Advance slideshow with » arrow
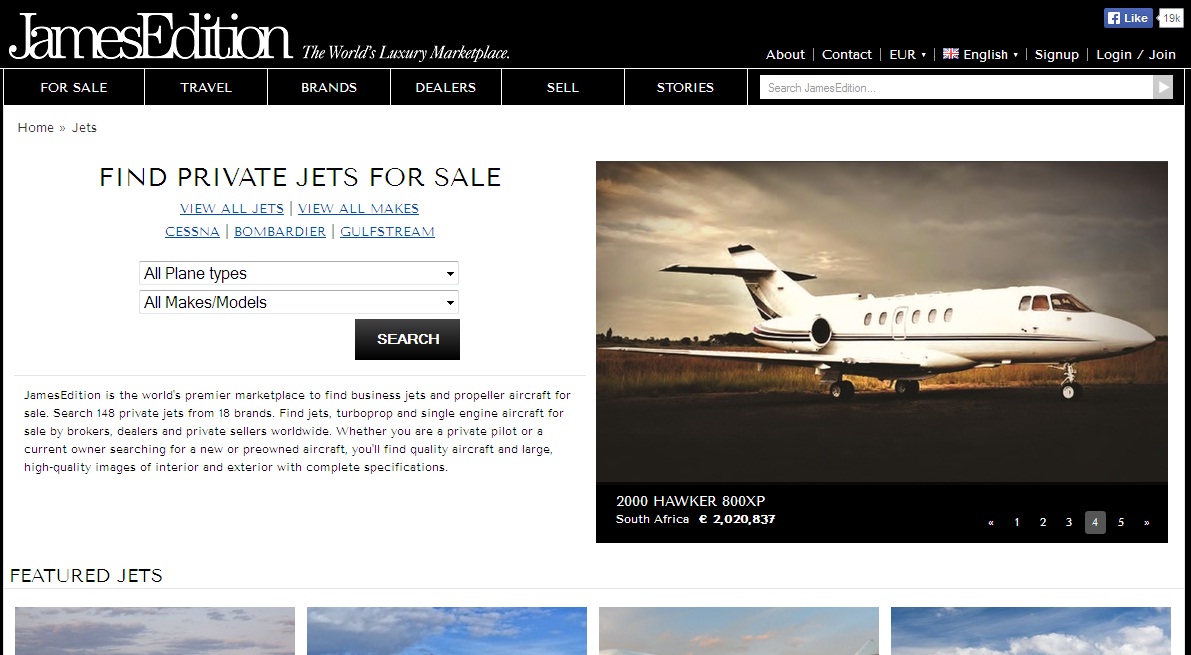The image size is (1191, 655). (1146, 522)
